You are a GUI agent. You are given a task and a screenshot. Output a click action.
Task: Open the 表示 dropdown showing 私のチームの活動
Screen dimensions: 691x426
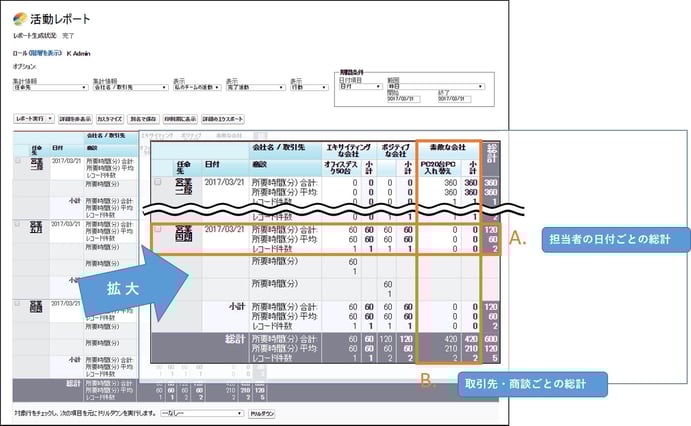click(197, 87)
